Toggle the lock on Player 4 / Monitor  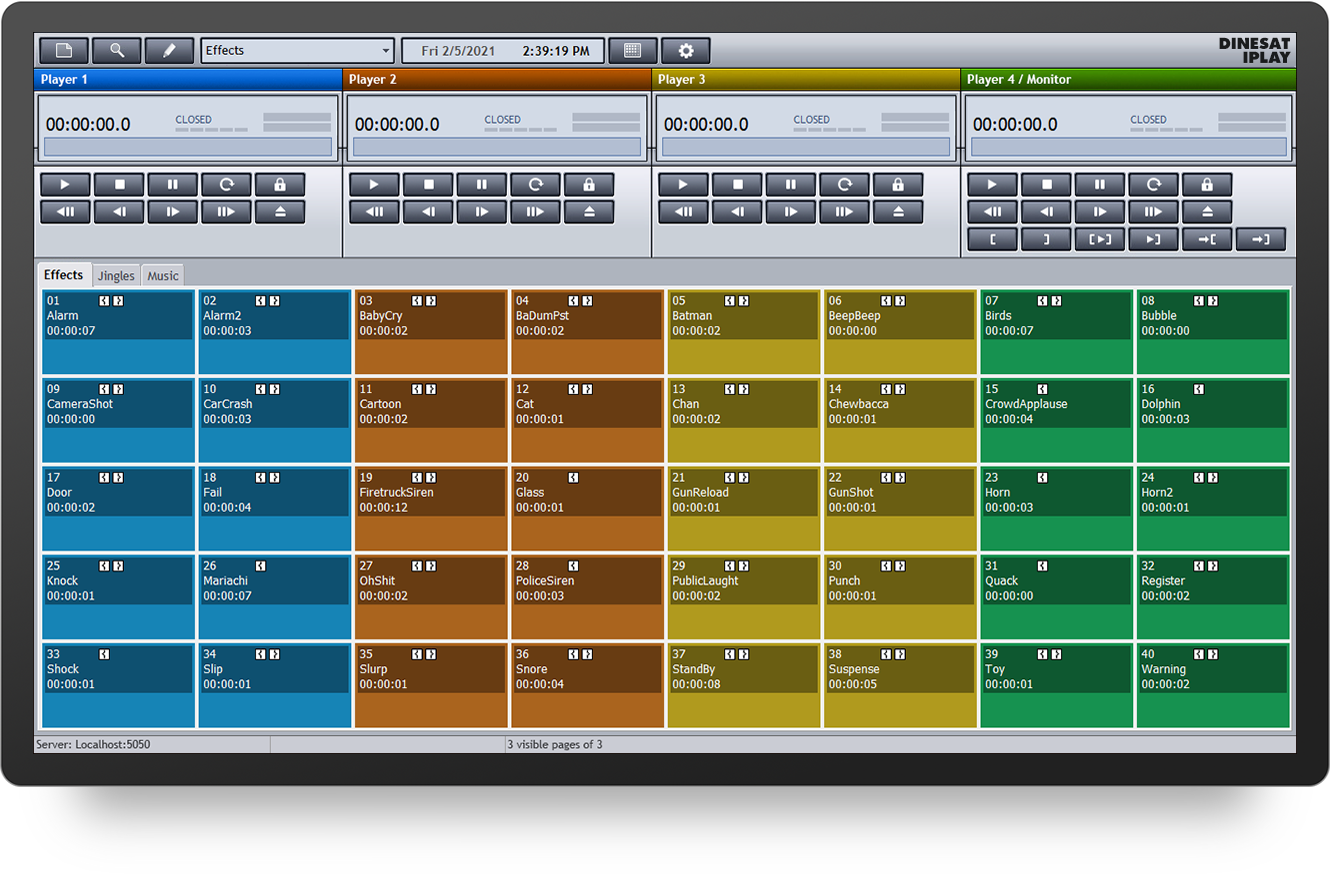pyautogui.click(x=1207, y=185)
